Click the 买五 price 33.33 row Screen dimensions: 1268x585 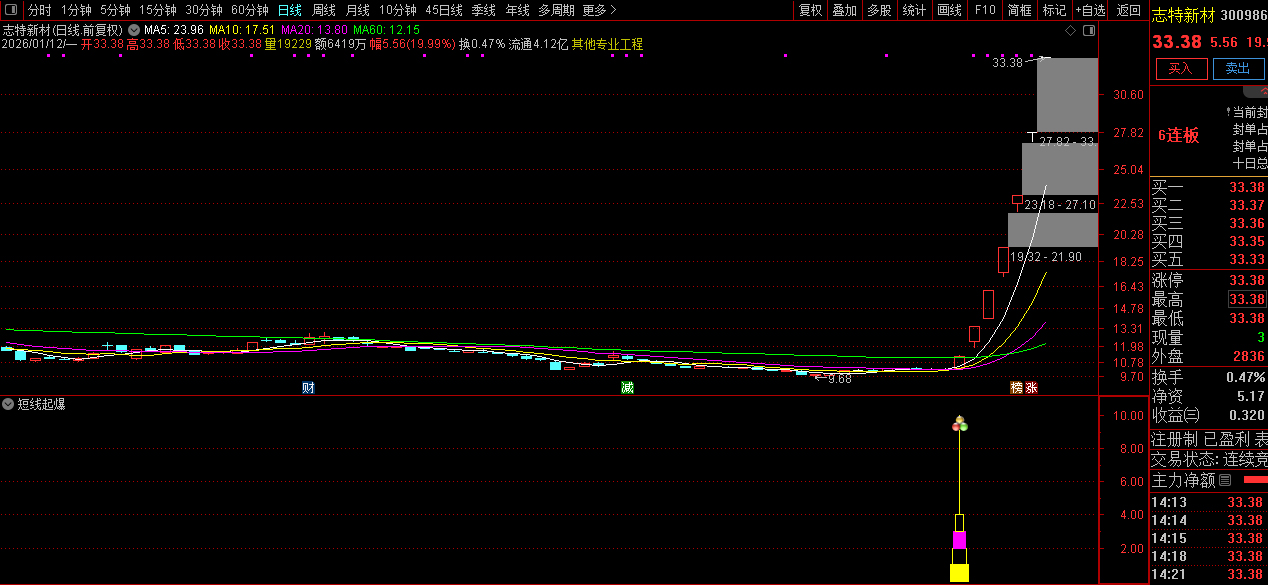click(x=1209, y=259)
